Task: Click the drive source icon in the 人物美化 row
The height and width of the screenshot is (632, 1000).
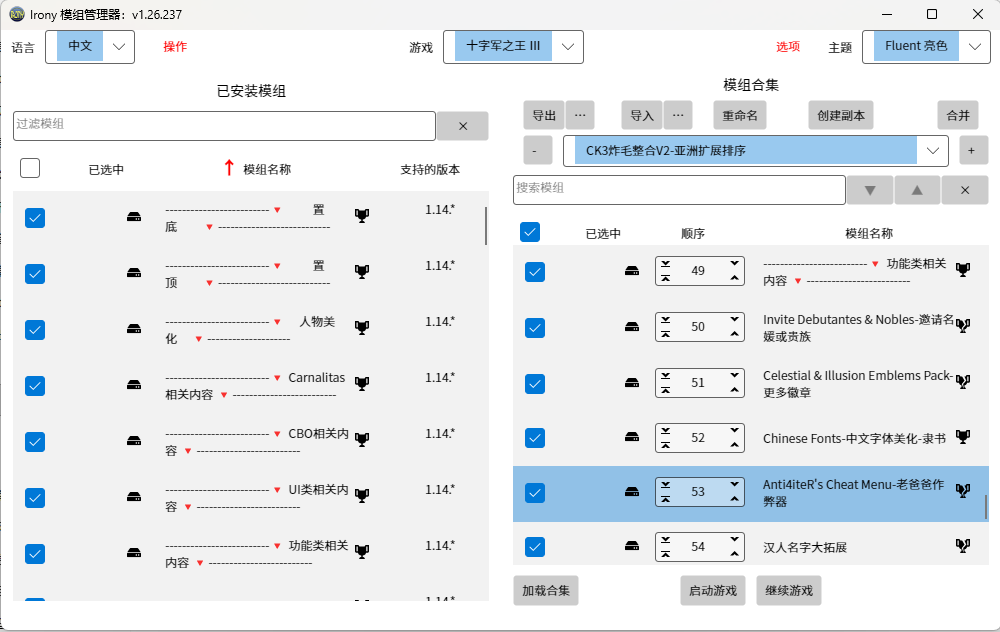Action: click(134, 329)
